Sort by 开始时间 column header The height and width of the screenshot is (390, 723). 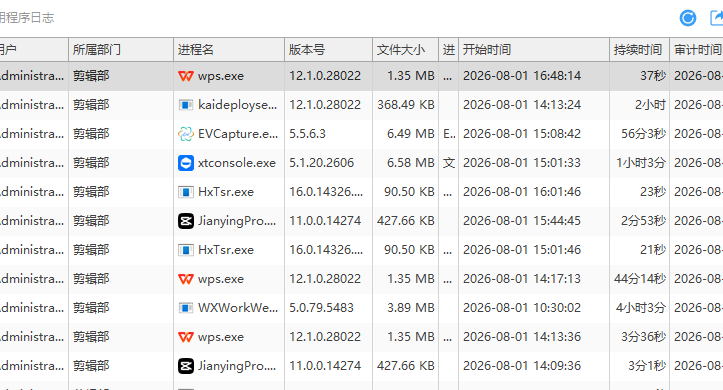tap(533, 49)
